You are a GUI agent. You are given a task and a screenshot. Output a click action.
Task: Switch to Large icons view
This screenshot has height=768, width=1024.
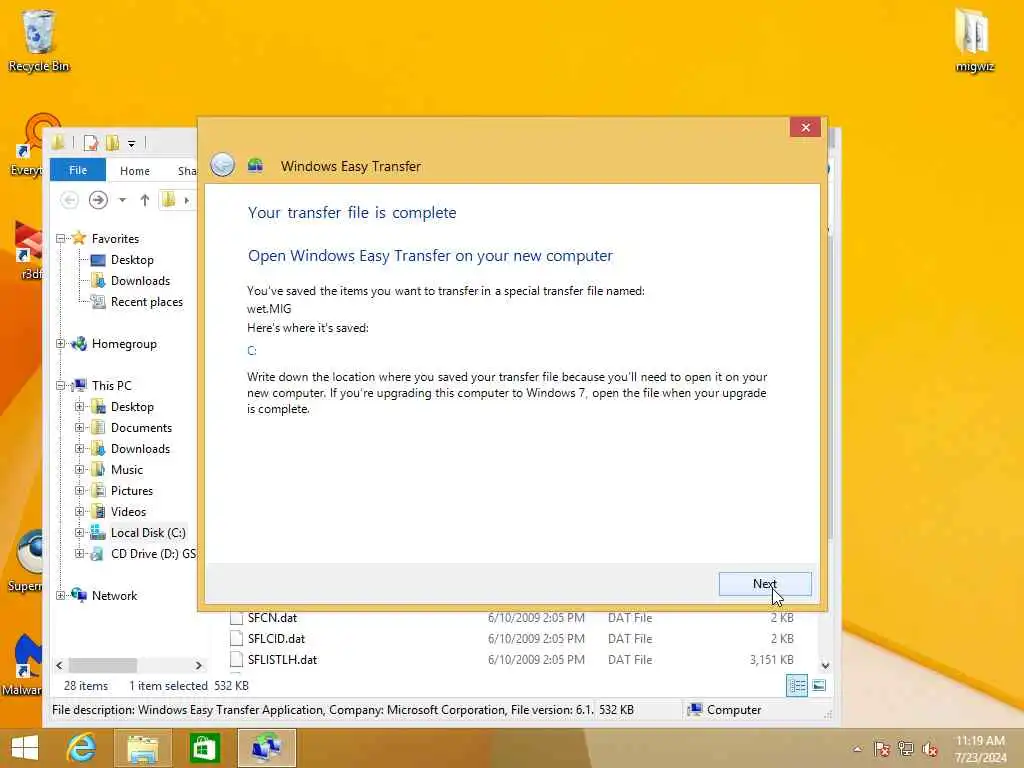819,686
